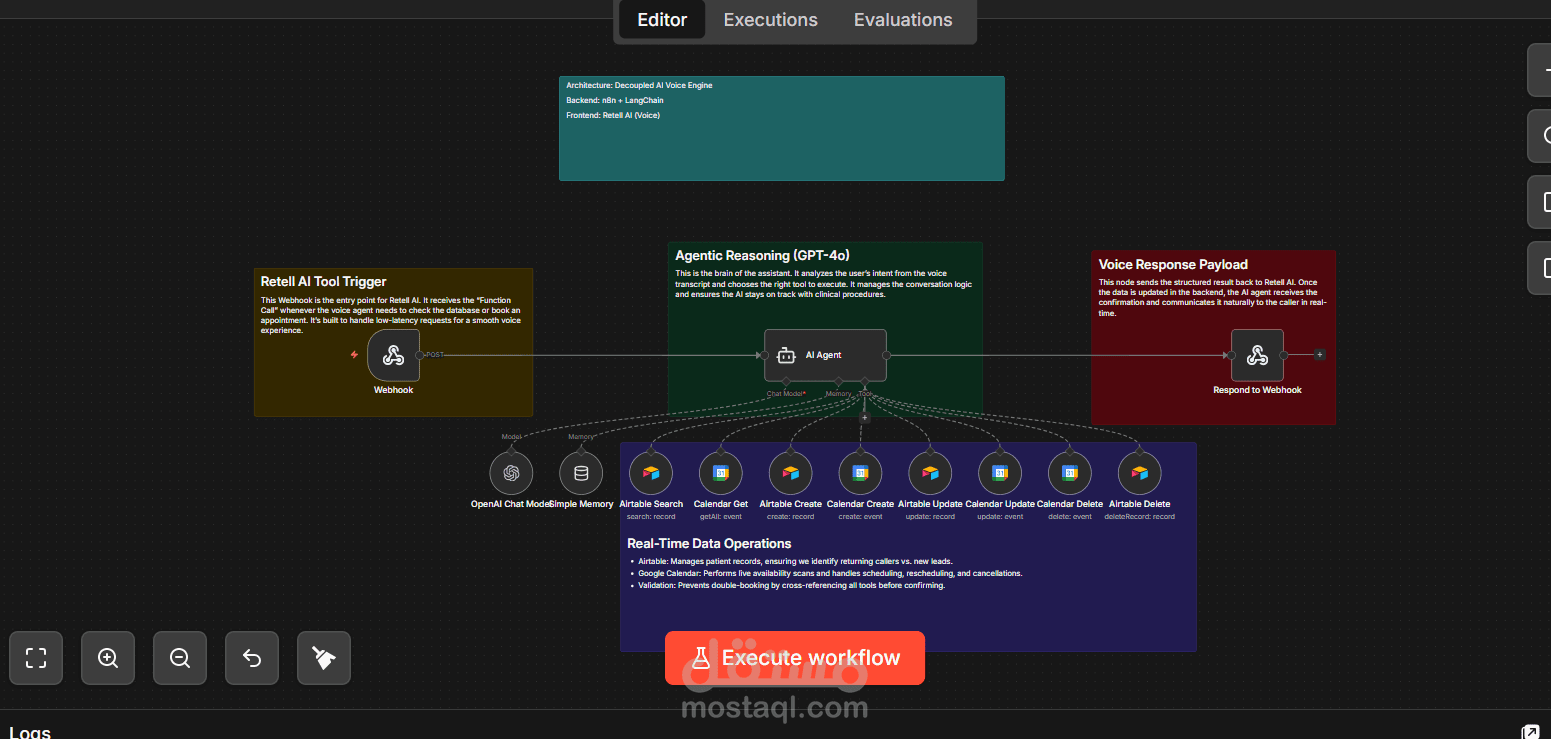
Task: Zoom out of the canvas
Action: point(180,658)
